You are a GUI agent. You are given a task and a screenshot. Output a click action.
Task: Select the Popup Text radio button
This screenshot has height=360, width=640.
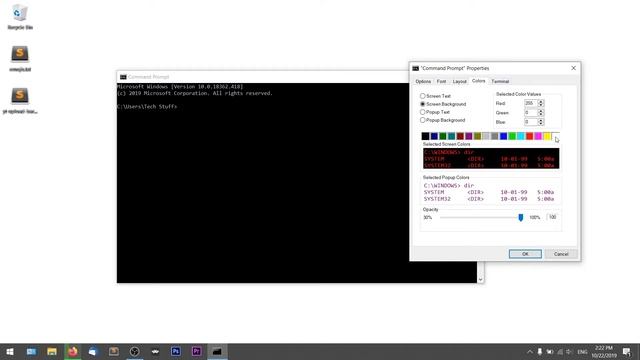[x=422, y=112]
